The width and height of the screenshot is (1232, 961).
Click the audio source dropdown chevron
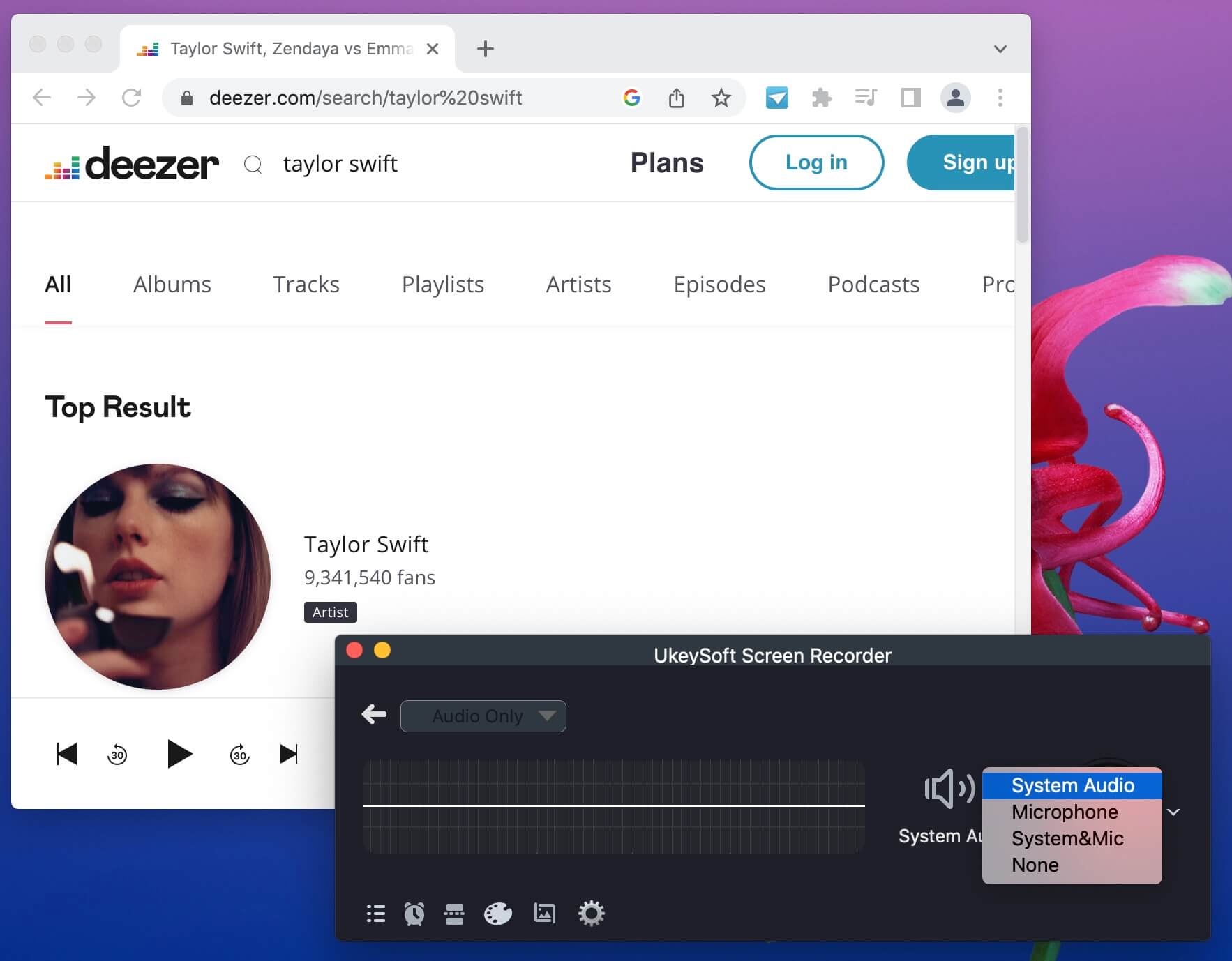coord(1173,812)
